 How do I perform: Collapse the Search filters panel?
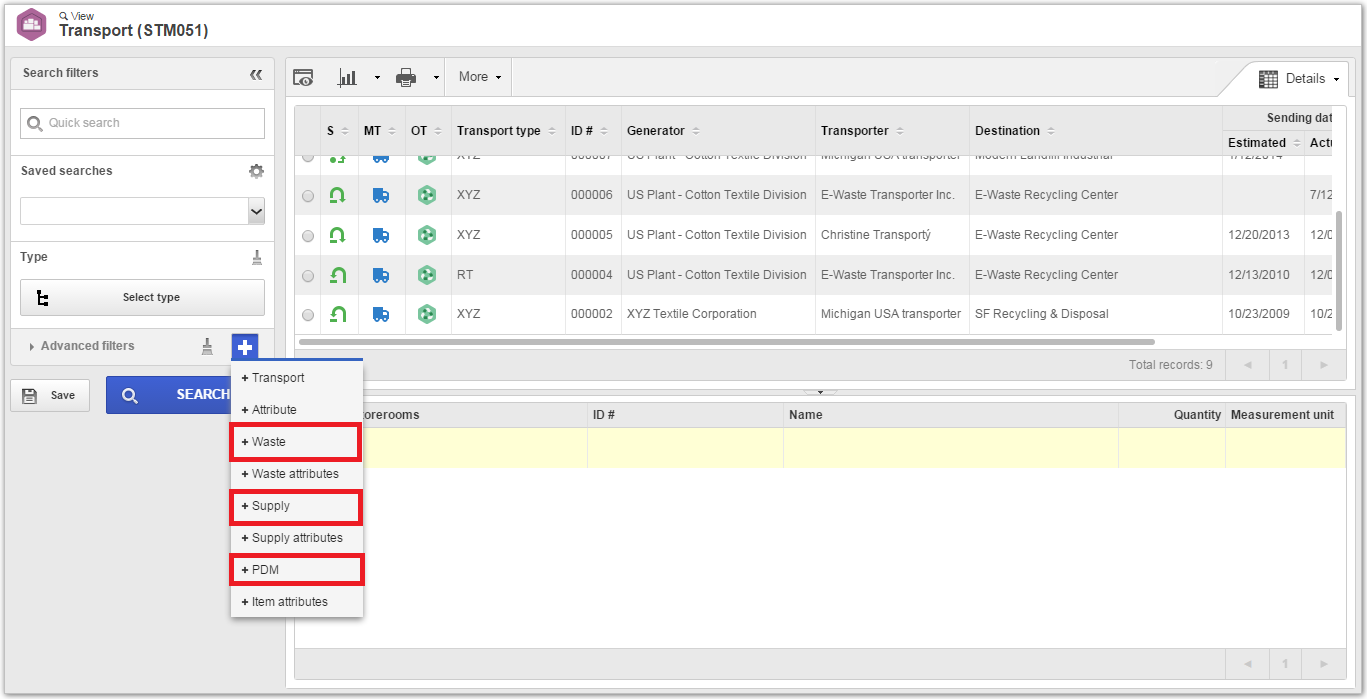coord(256,74)
